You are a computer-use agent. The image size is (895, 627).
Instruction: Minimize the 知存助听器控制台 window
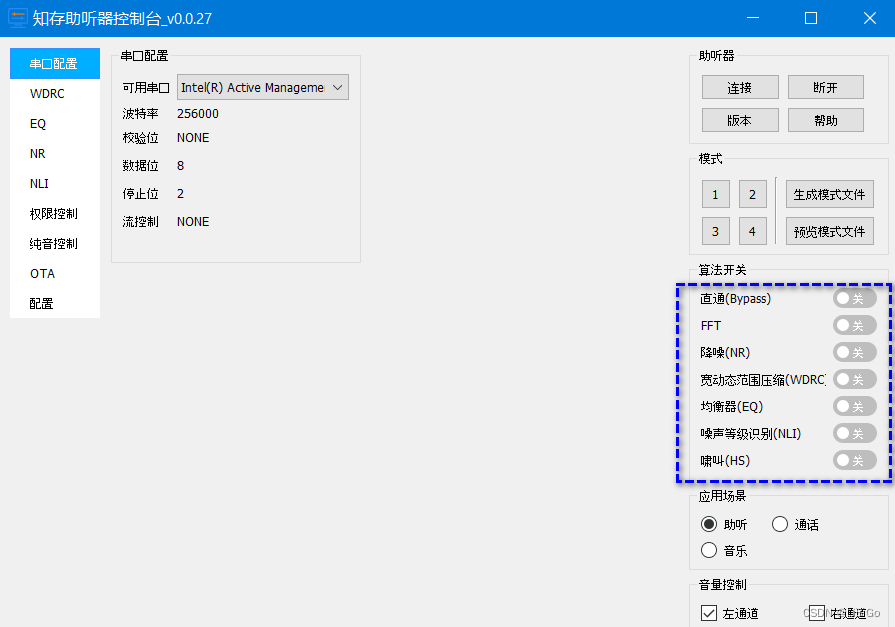click(x=753, y=18)
